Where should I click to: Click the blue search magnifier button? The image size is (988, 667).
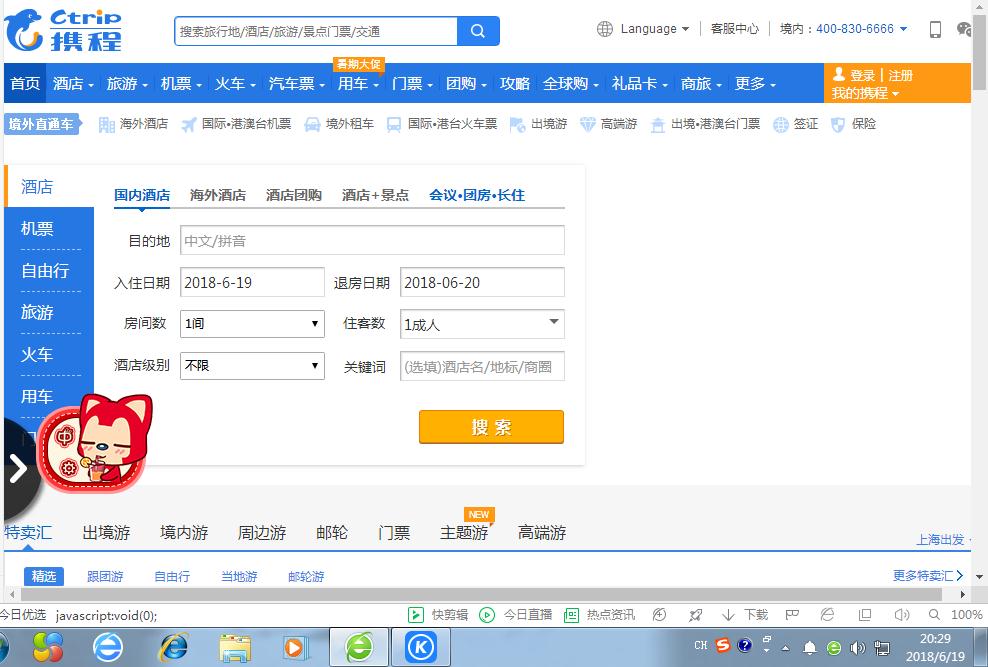coord(477,31)
